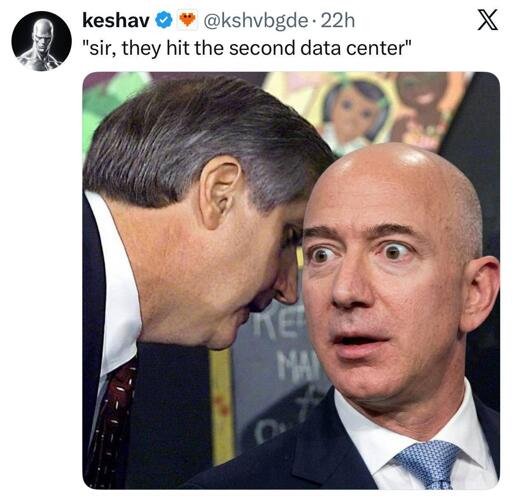Click the whispering man's ear in photo
512x496 pixels.
click(x=222, y=192)
